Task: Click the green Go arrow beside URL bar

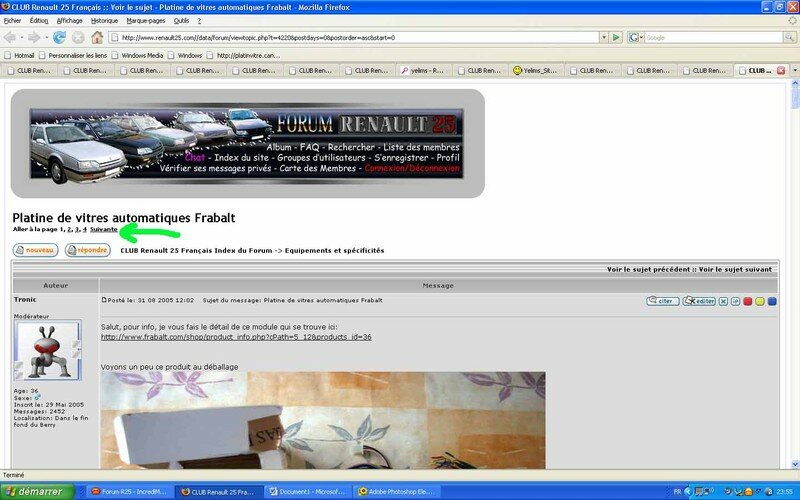Action: pyautogui.click(x=616, y=37)
